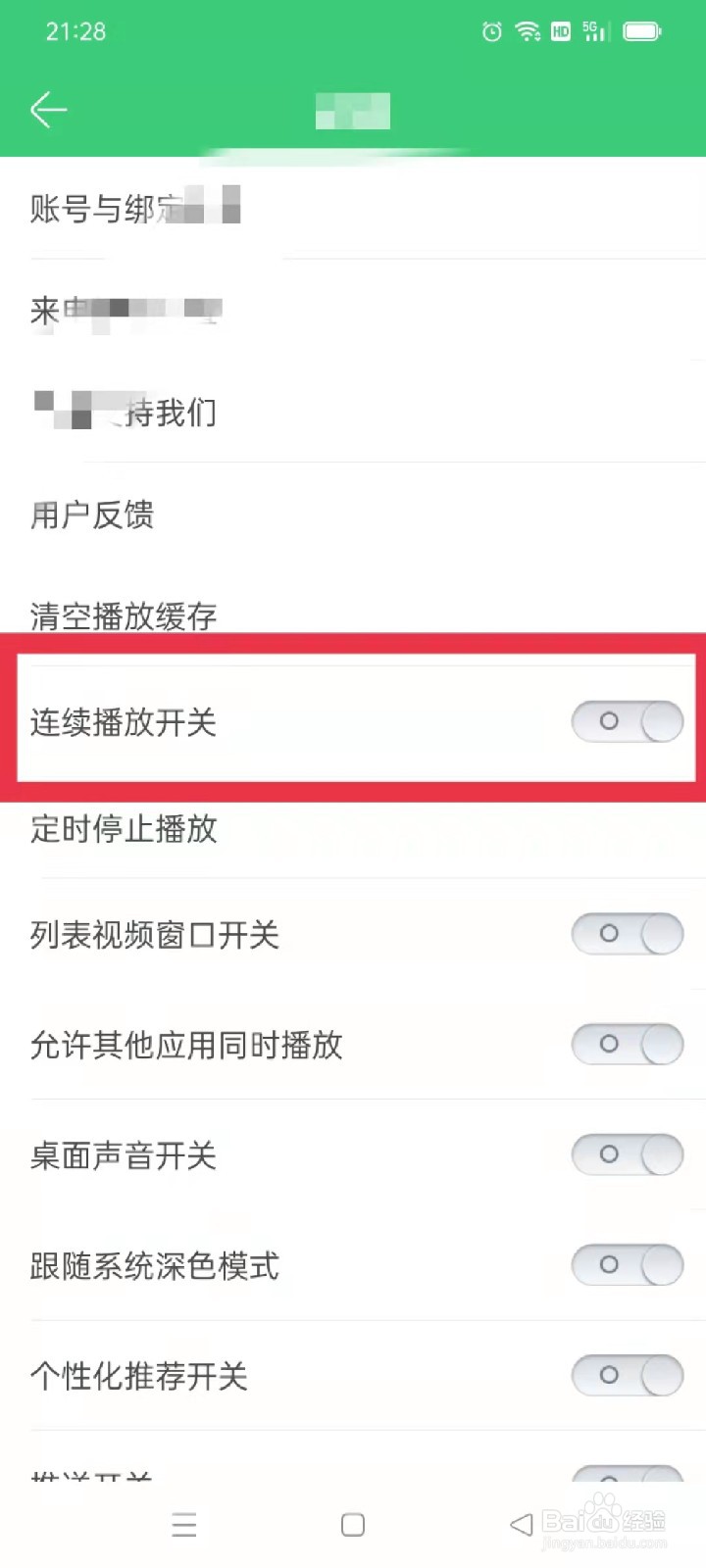The image size is (706, 1568).
Task: Tap the Wi-Fi status bar icon
Action: [528, 31]
